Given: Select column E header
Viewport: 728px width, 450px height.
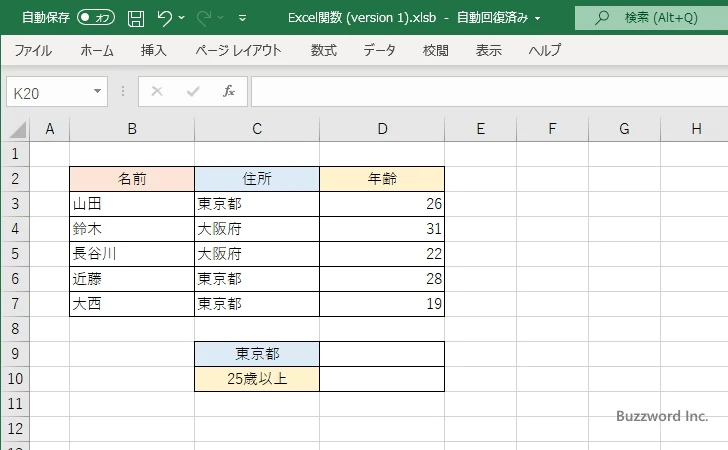Looking at the screenshot, I should pyautogui.click(x=481, y=129).
